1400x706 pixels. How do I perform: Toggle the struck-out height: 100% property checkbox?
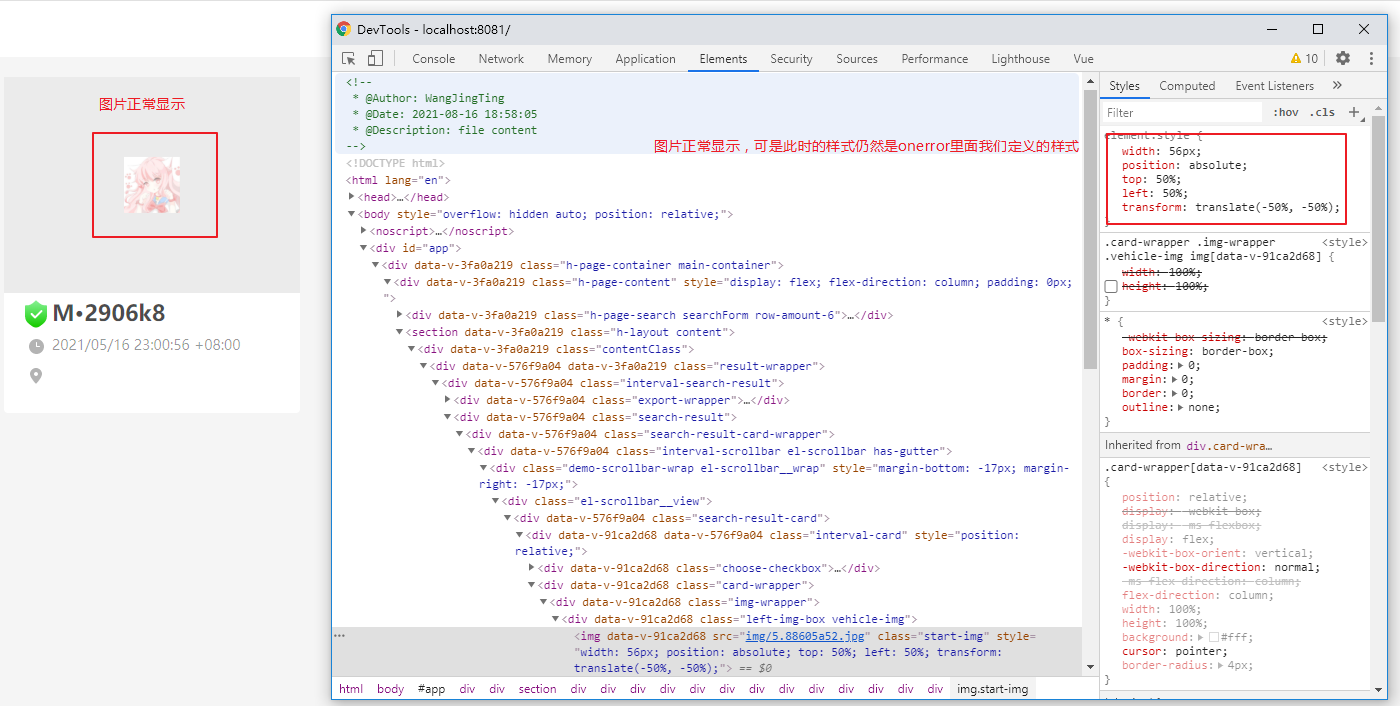tap(1111, 287)
